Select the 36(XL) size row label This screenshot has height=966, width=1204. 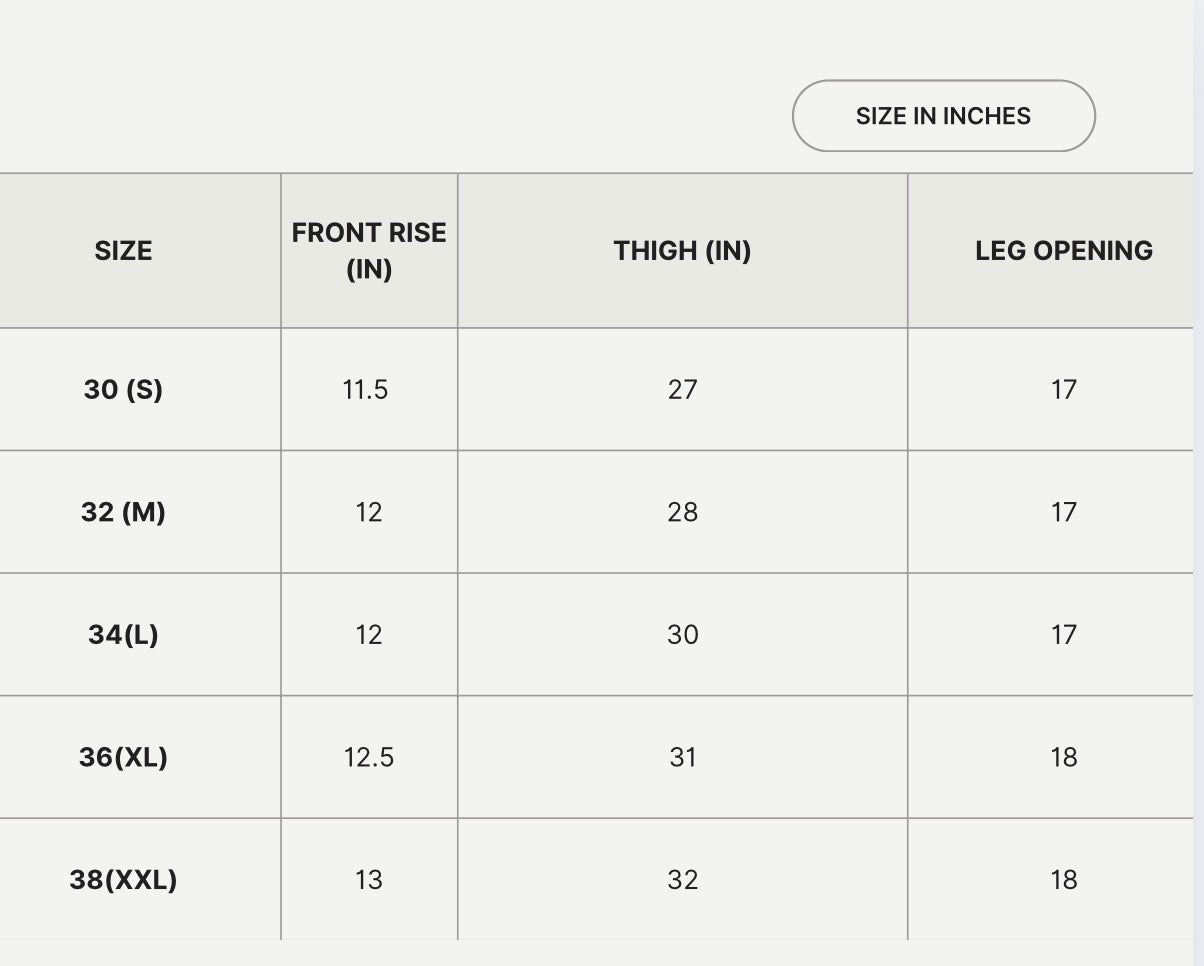pos(123,757)
